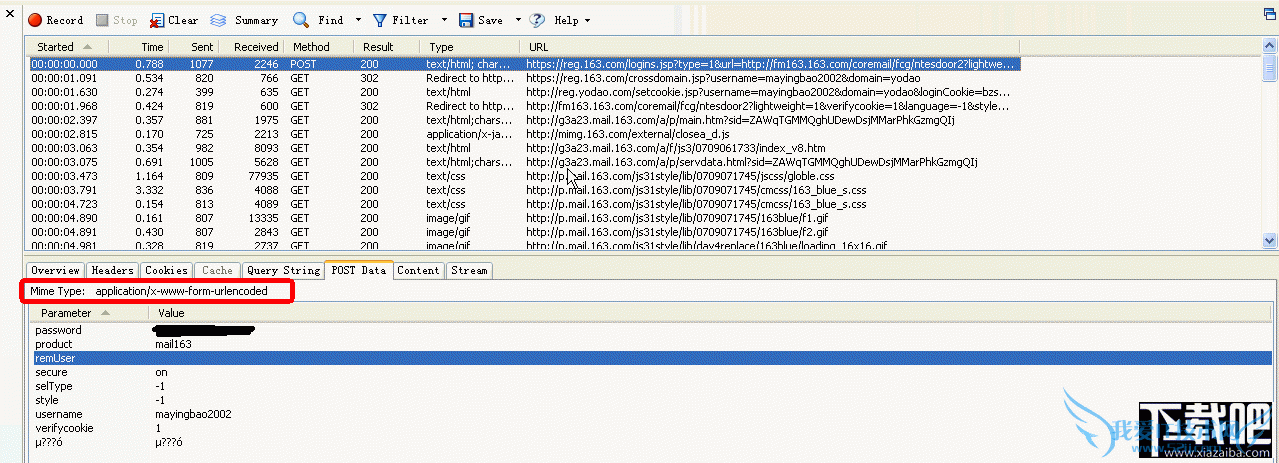The width and height of the screenshot is (1279, 463).
Task: Select the servdata.html request row
Action: point(523,161)
